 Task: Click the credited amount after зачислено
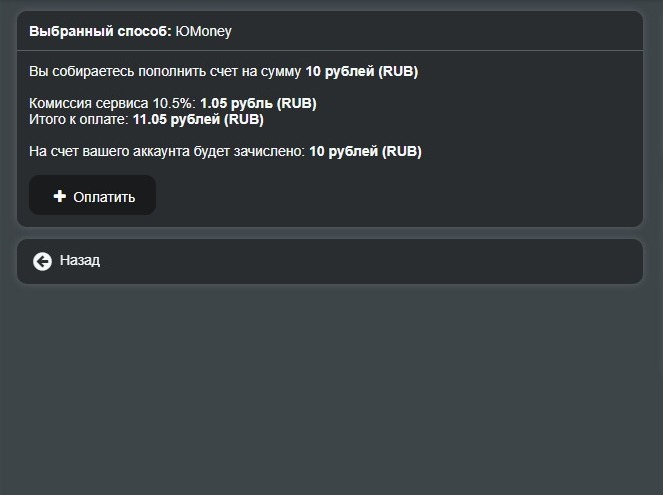[x=365, y=151]
